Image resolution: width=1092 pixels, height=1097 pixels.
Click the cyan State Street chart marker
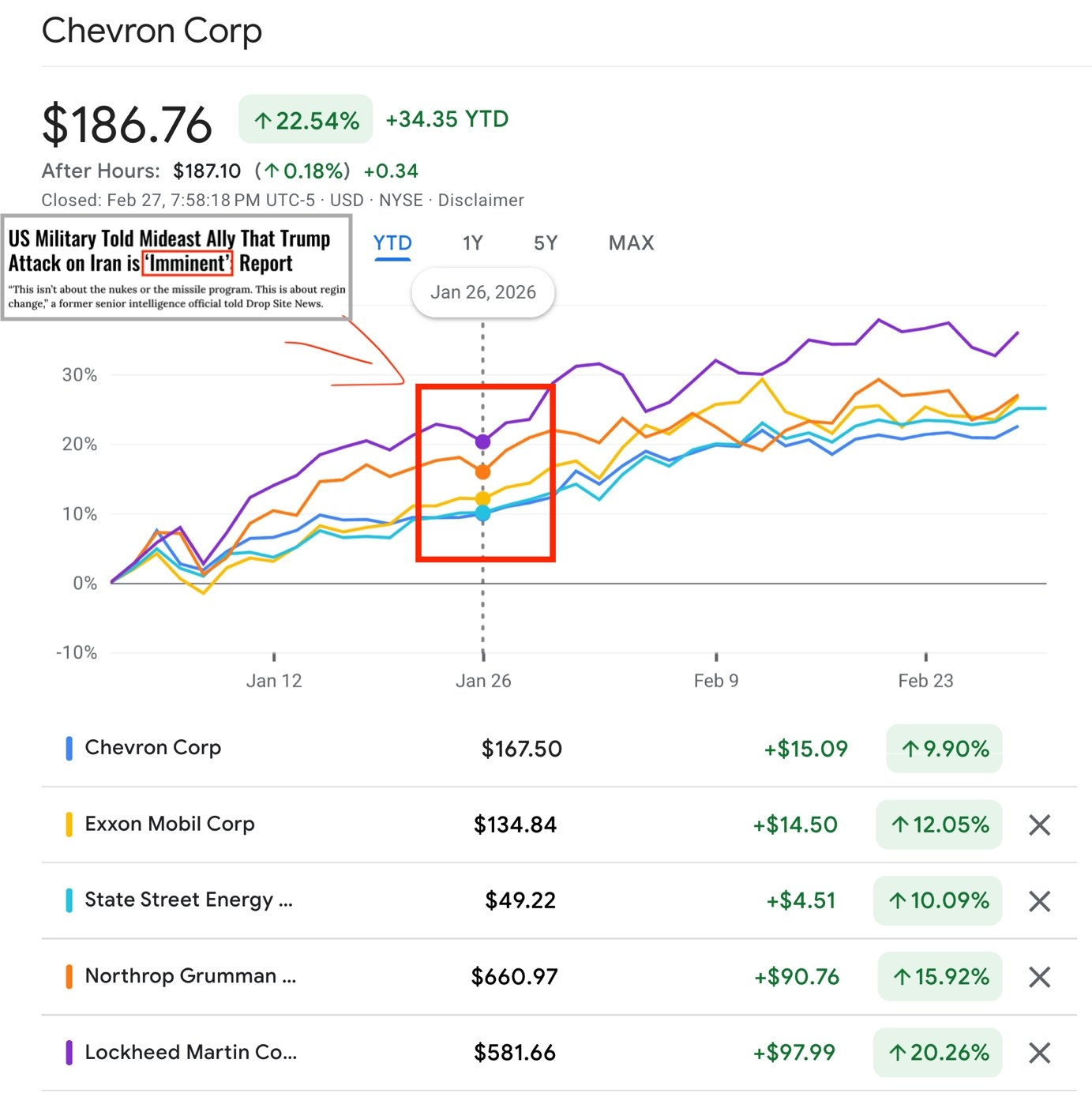[x=482, y=513]
